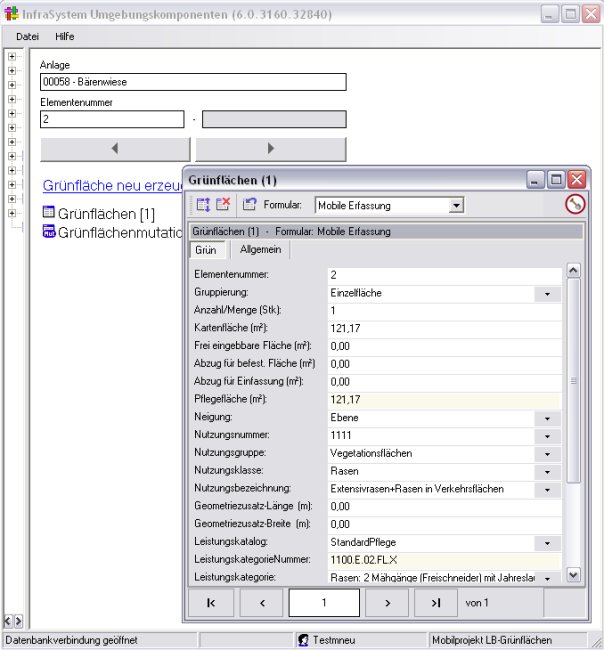This screenshot has height=650, width=604.
Task: Click the Grünfläche neu erzeugen link
Action: coord(112,186)
